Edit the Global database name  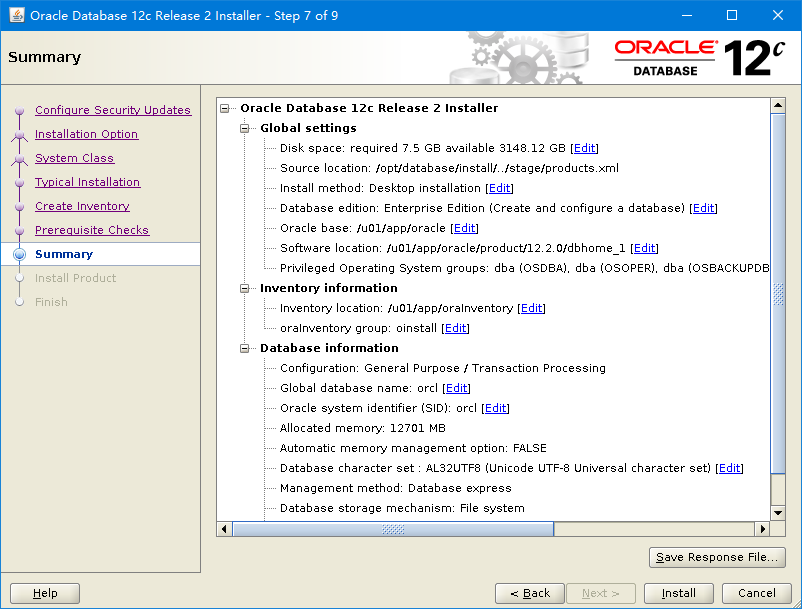click(456, 388)
